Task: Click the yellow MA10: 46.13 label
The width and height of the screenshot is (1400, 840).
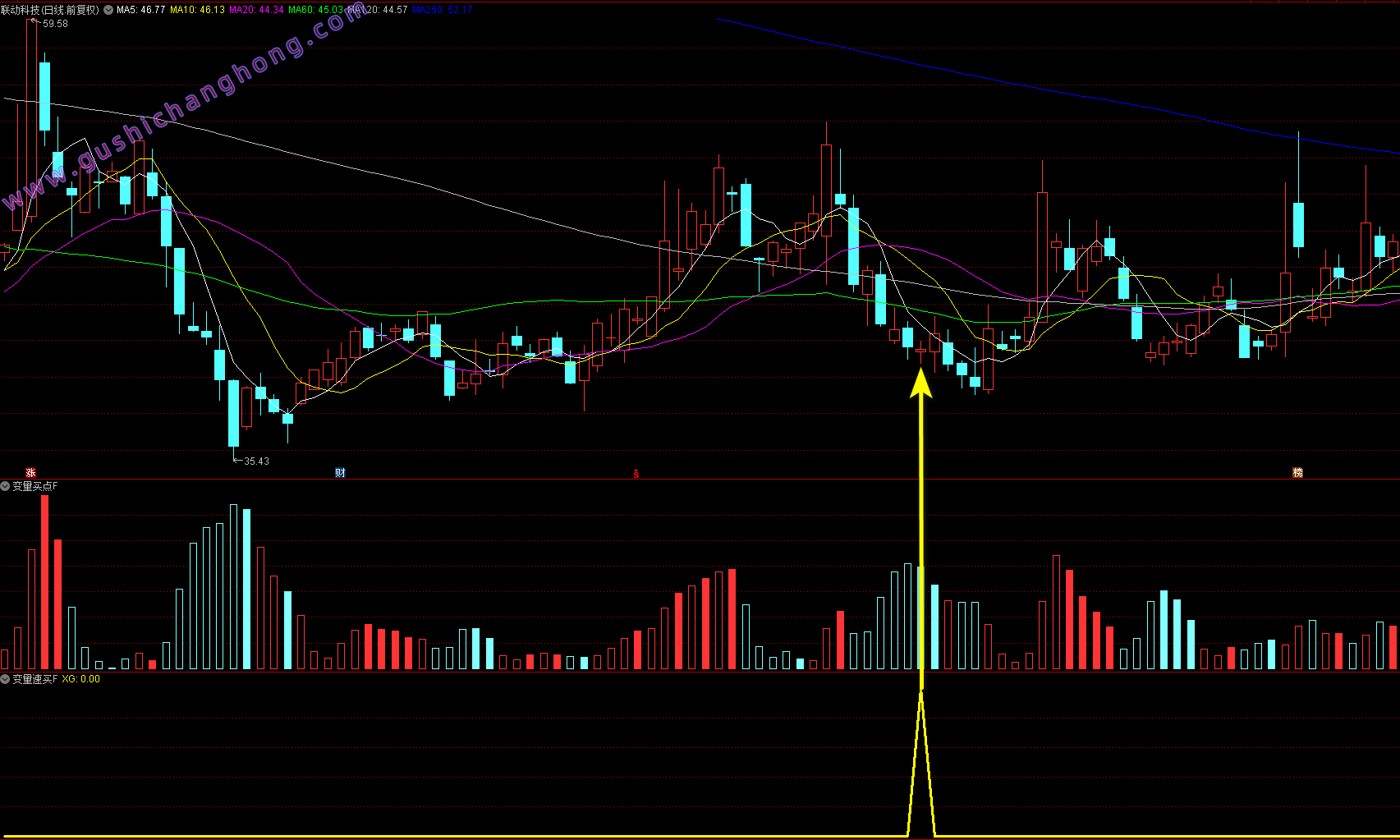Action: click(197, 10)
